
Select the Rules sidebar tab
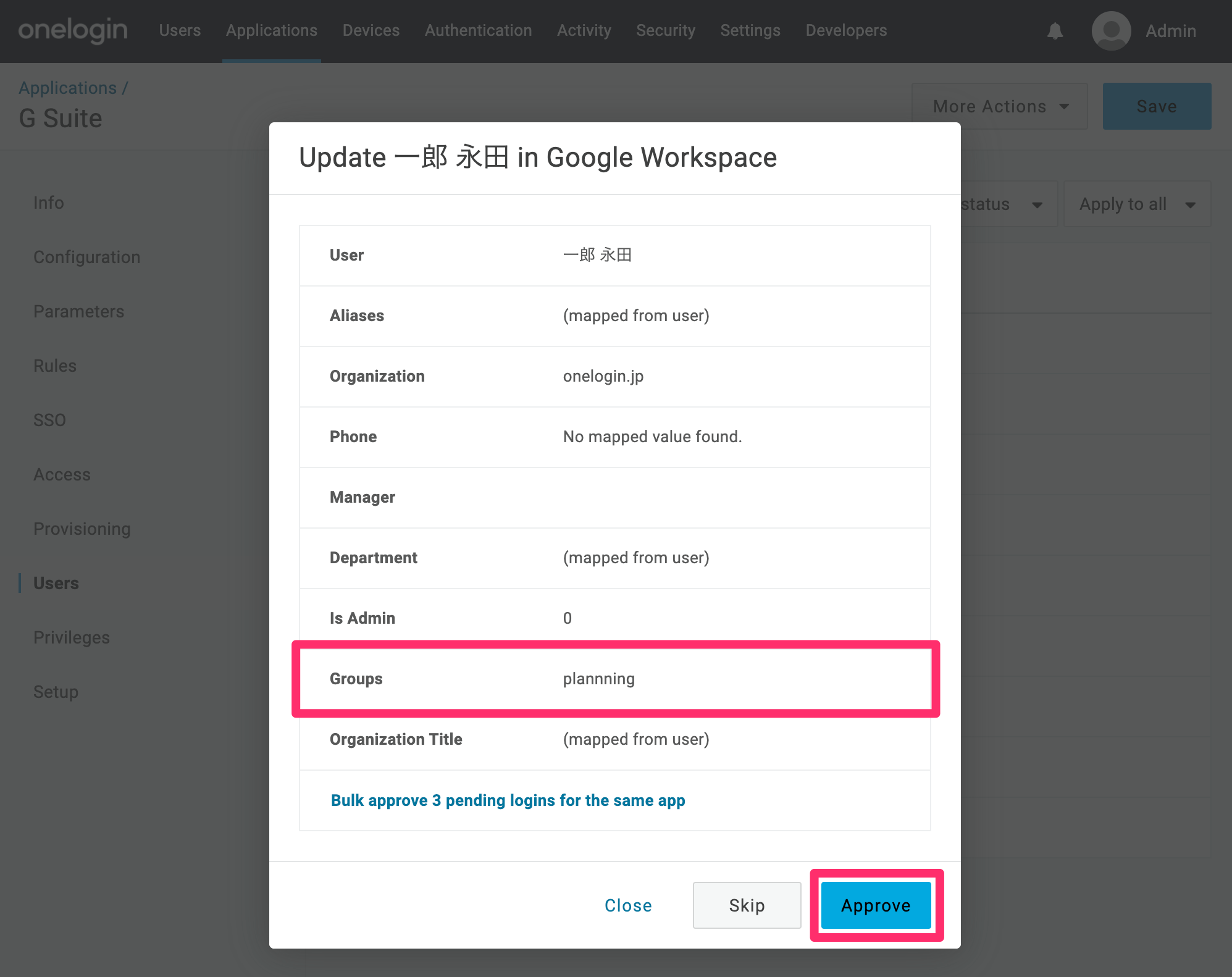pos(55,366)
